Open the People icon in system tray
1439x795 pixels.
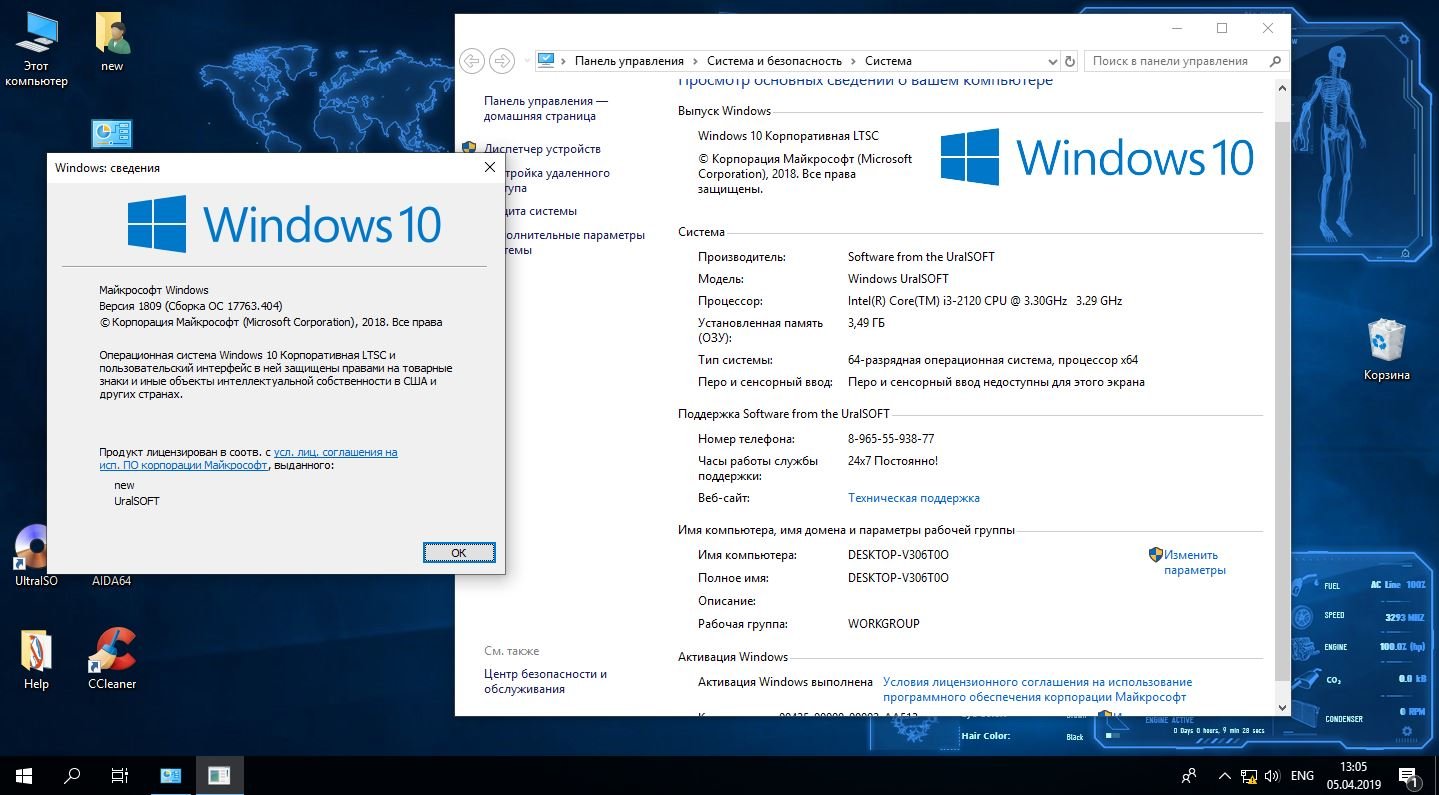pyautogui.click(x=1188, y=775)
